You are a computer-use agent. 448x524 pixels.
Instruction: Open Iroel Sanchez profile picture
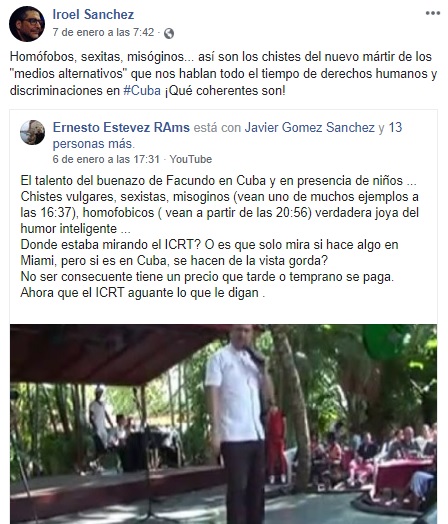tap(27, 23)
